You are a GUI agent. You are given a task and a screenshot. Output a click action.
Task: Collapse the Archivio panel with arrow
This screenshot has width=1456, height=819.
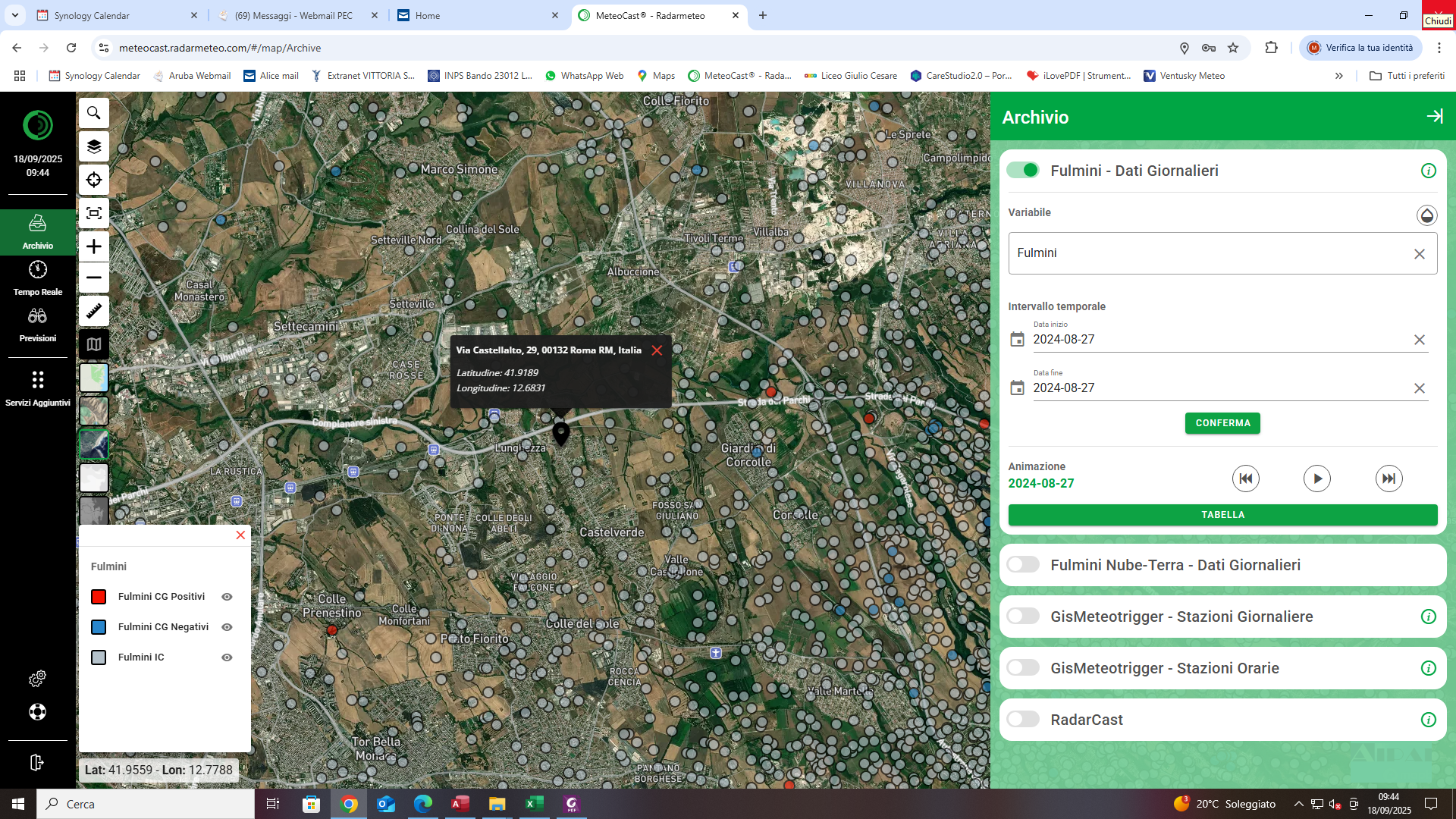coord(1434,116)
